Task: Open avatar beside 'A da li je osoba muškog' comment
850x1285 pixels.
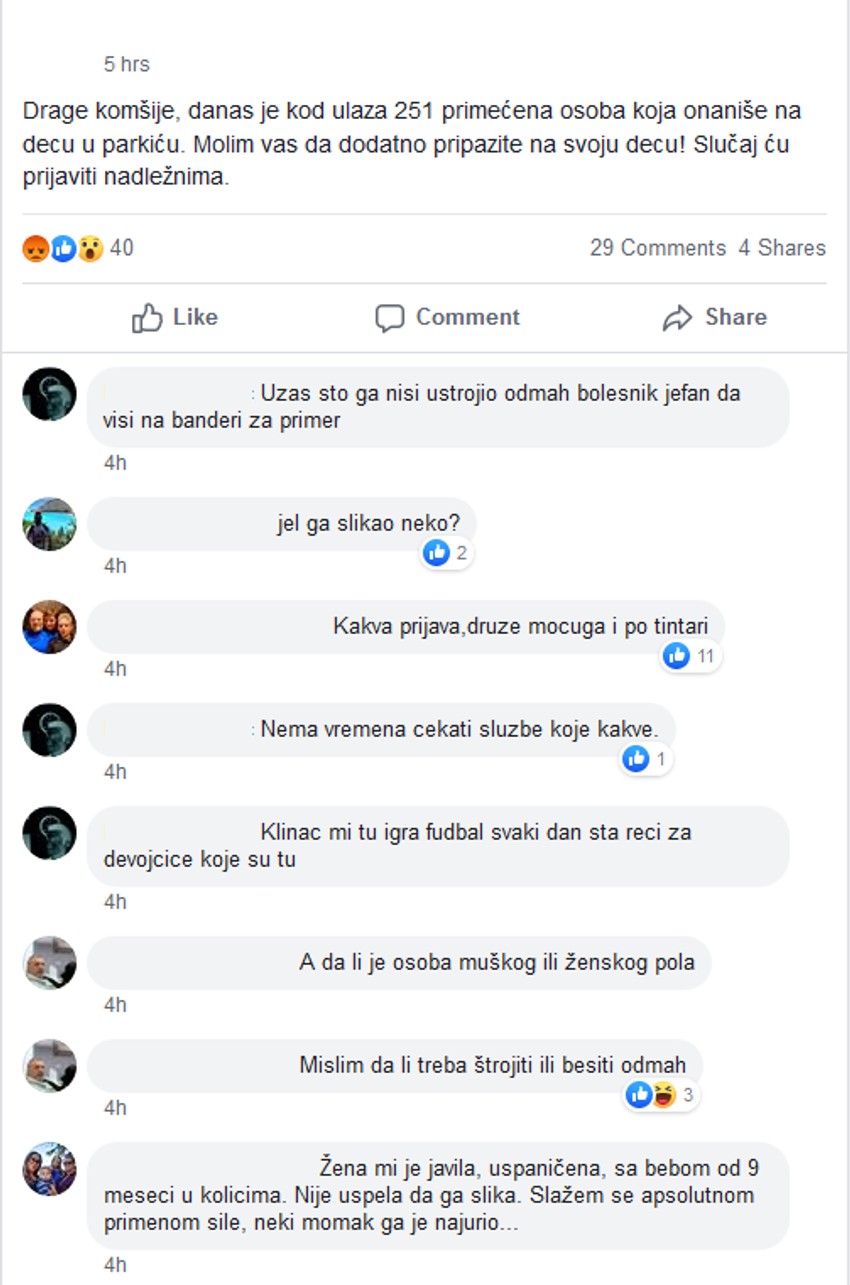Action: click(49, 963)
